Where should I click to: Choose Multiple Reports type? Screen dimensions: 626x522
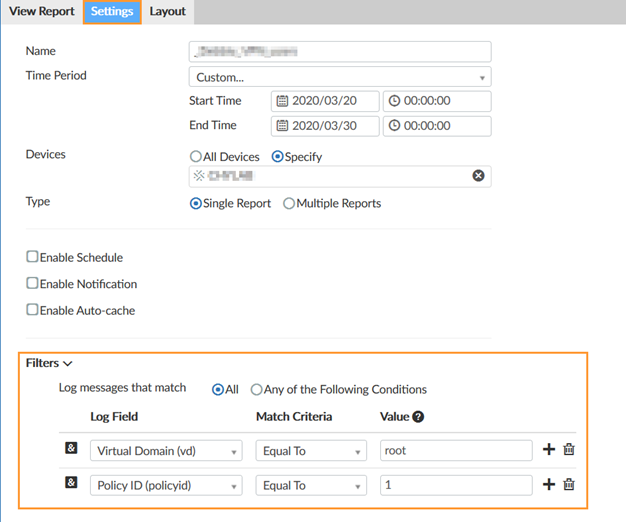[x=289, y=203]
